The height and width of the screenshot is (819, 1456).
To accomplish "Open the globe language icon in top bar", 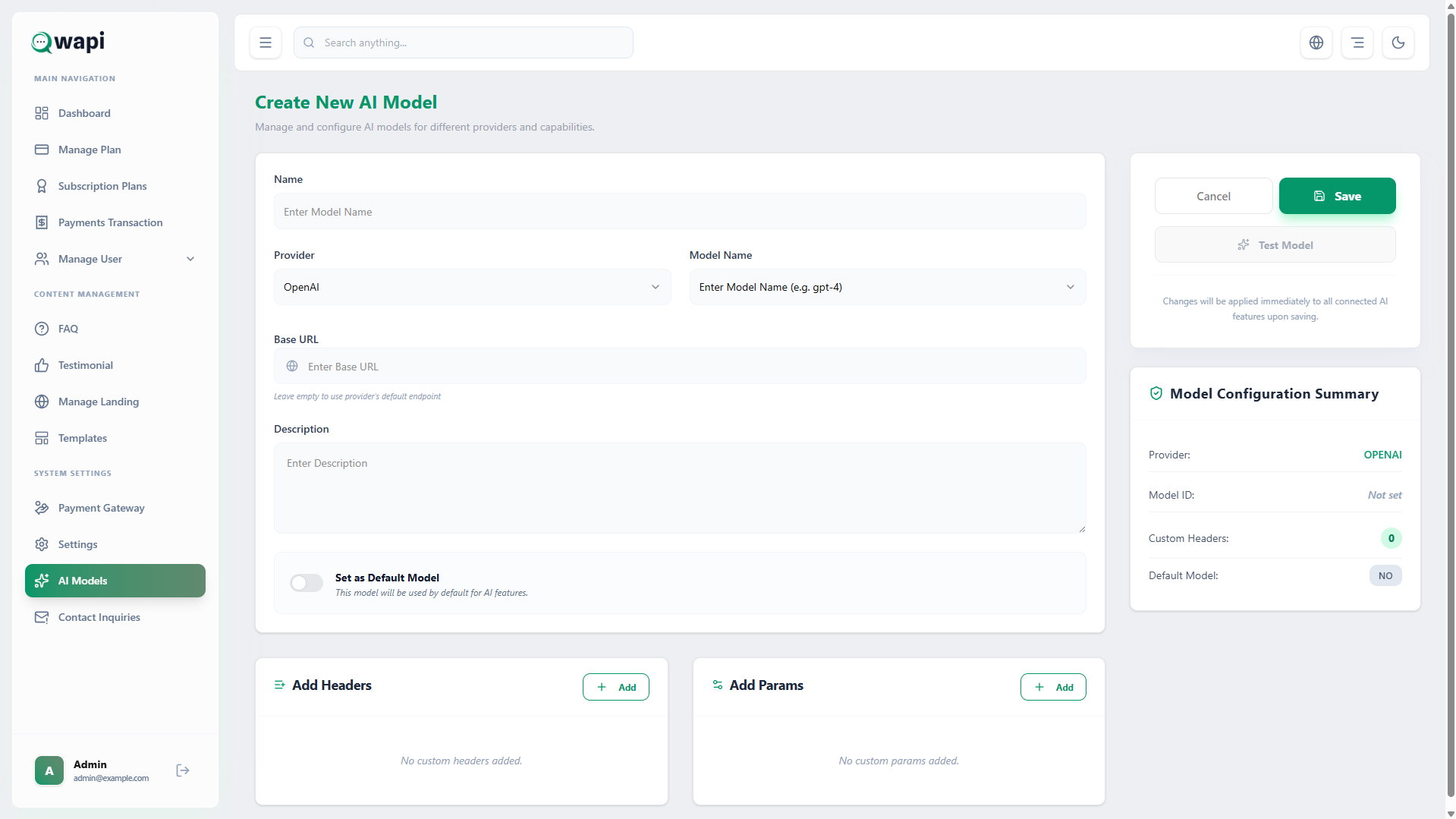I will click(1316, 43).
